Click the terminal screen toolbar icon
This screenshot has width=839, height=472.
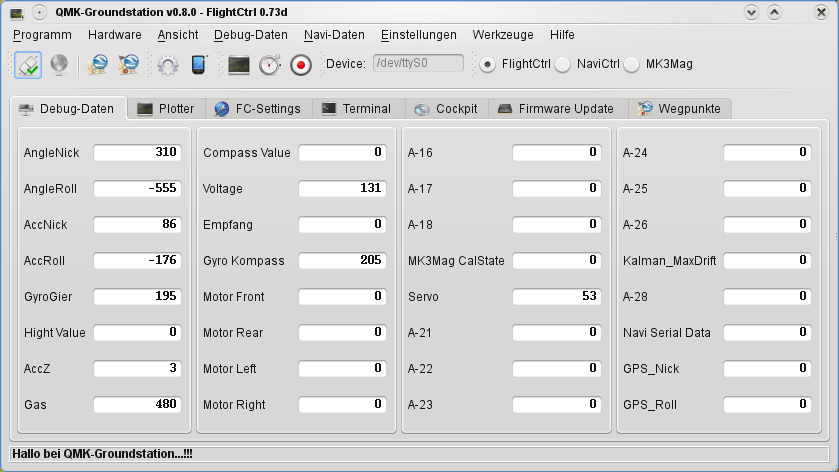[x=238, y=64]
